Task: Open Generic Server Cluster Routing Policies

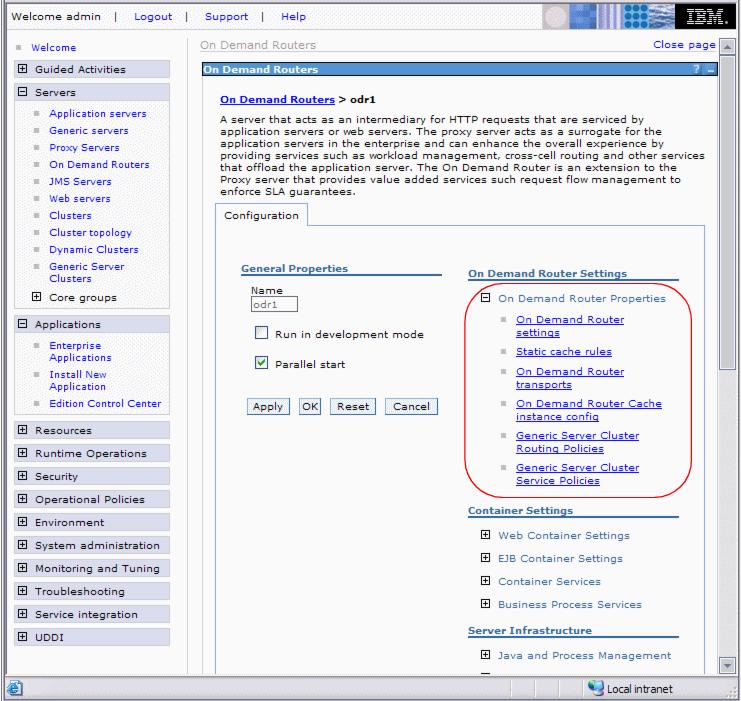Action: (577, 442)
